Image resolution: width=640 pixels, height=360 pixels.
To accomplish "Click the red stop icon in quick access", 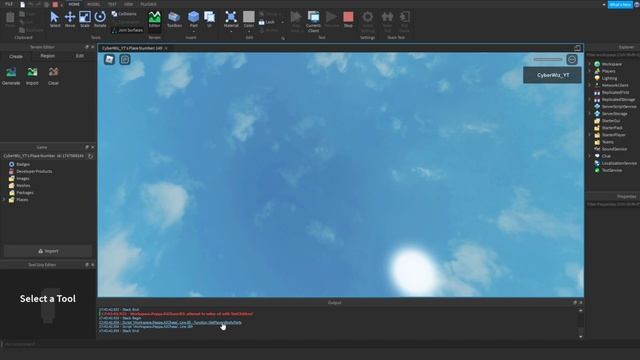I will tap(55, 4).
